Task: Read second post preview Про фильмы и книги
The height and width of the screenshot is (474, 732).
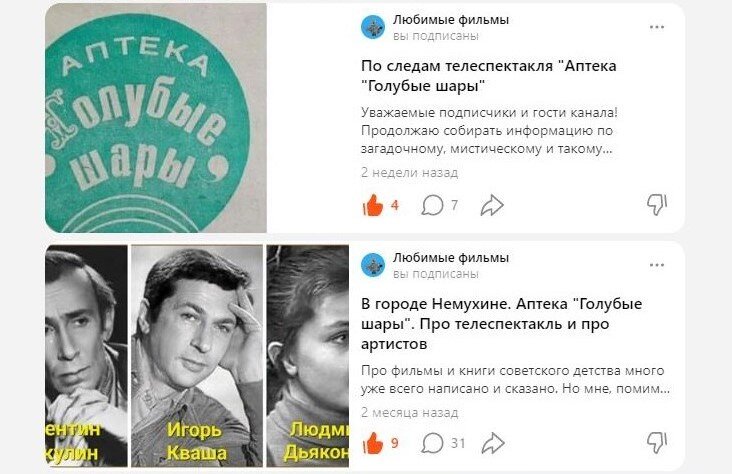Action: coord(515,380)
